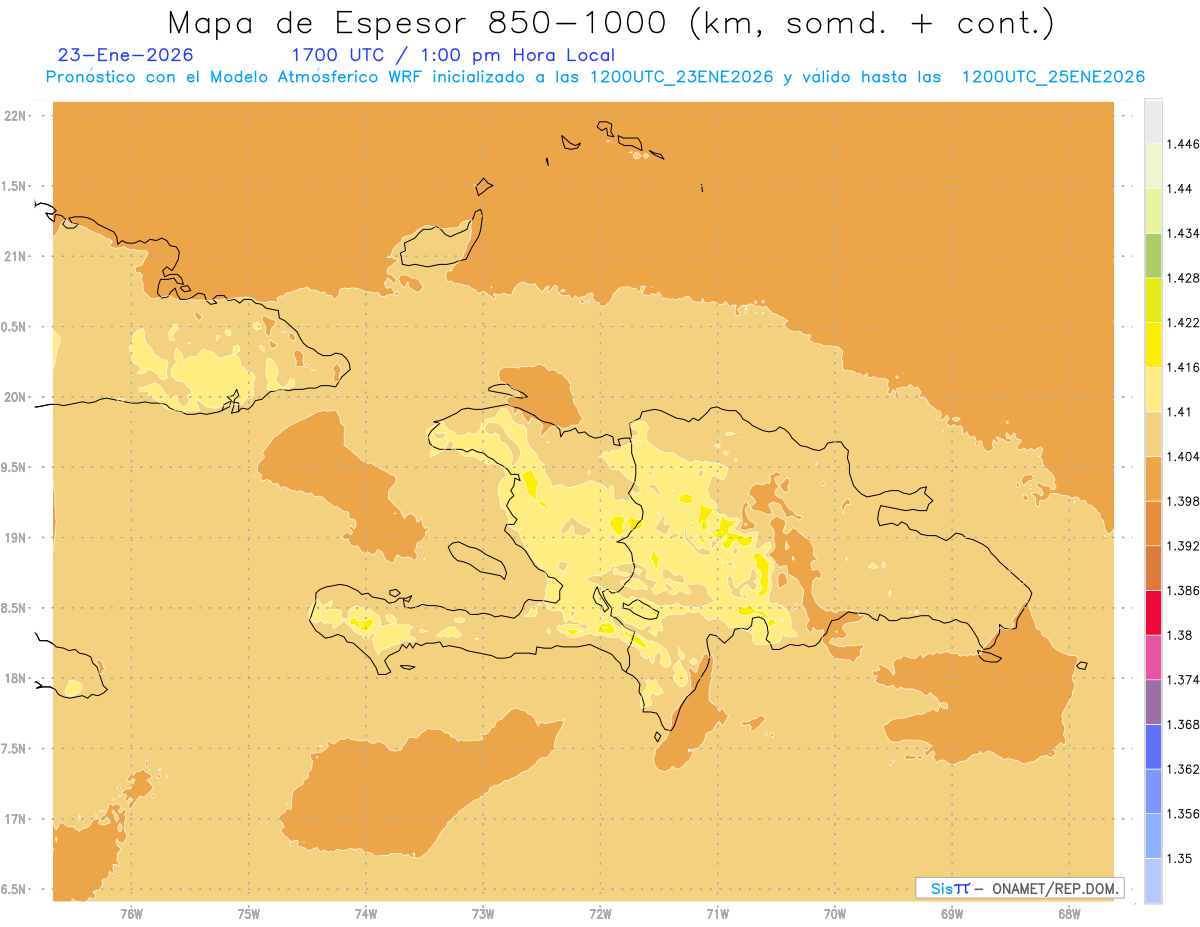Pick the pink swatch in the color scale
Image resolution: width=1200 pixels, height=927 pixels.
1153,657
